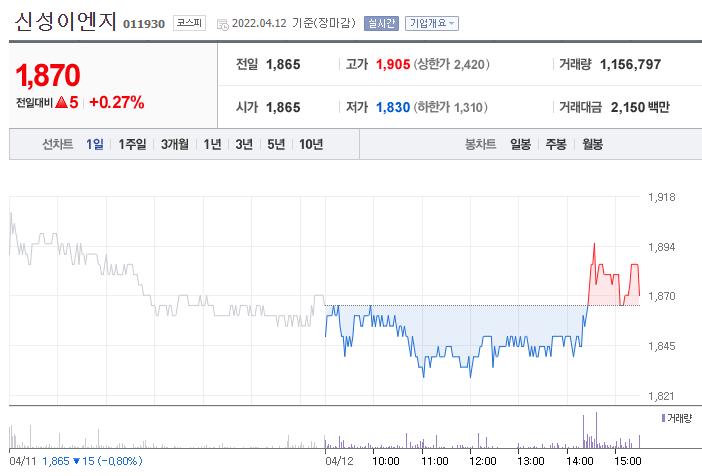Viewport: 702px width, 476px height.
Task: Click the 신성이엔지 stock name heading
Action: (65, 21)
